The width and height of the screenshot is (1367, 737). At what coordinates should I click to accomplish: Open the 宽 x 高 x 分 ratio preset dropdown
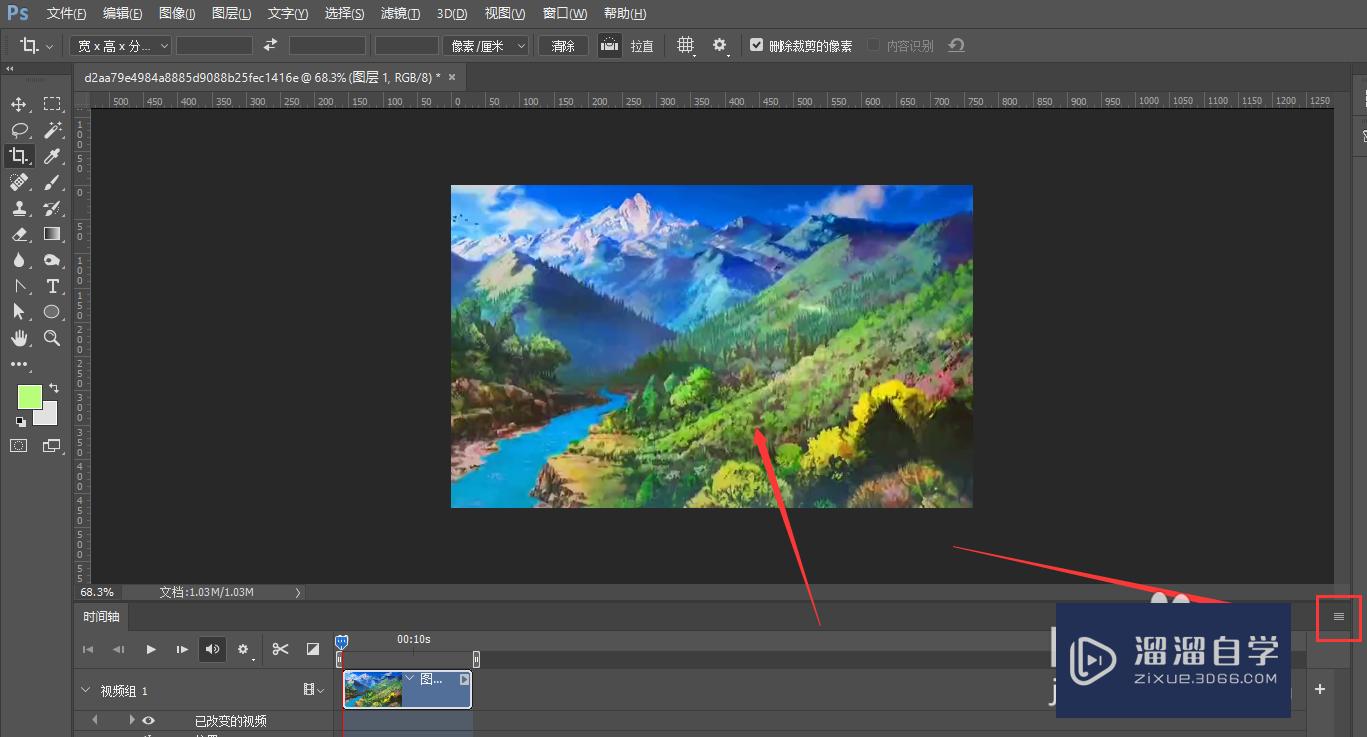tap(120, 46)
